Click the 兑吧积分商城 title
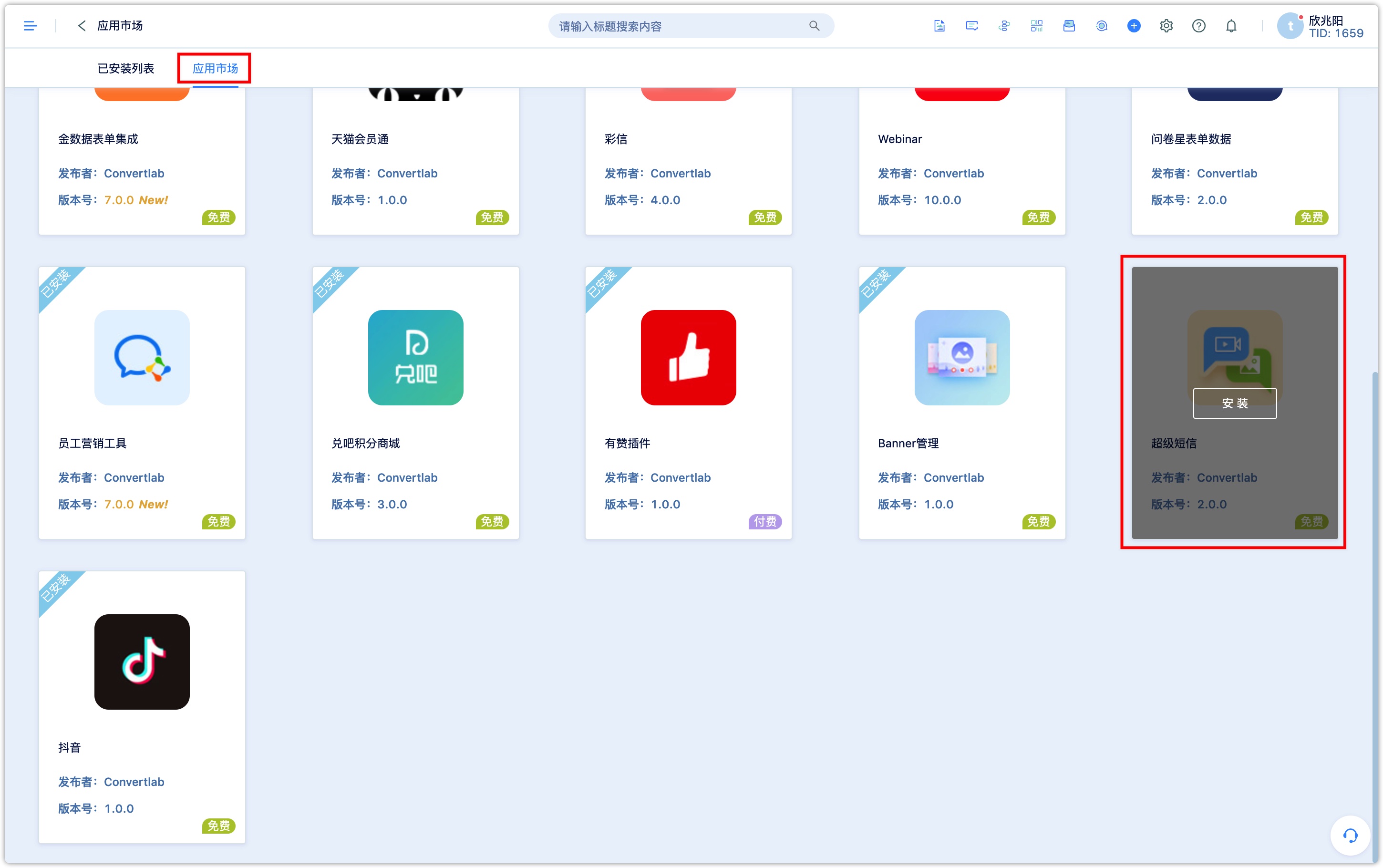This screenshot has height=868, width=1383. pos(366,443)
